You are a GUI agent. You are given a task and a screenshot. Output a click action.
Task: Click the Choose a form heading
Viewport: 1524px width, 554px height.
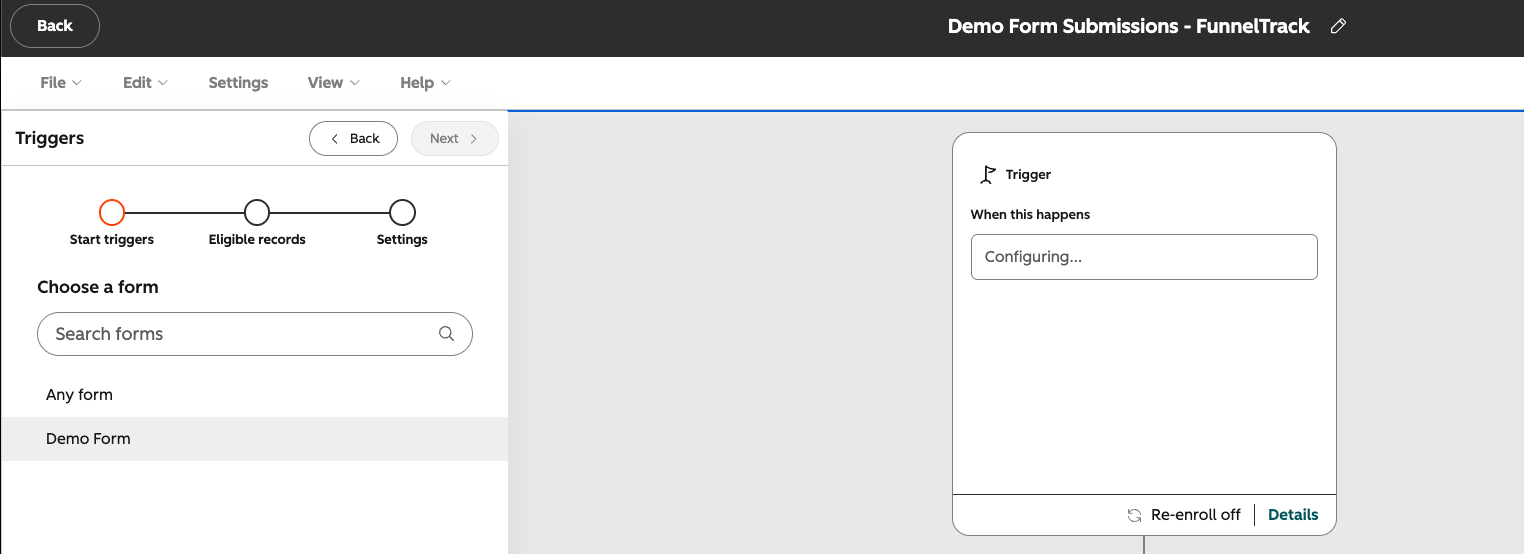pos(98,287)
